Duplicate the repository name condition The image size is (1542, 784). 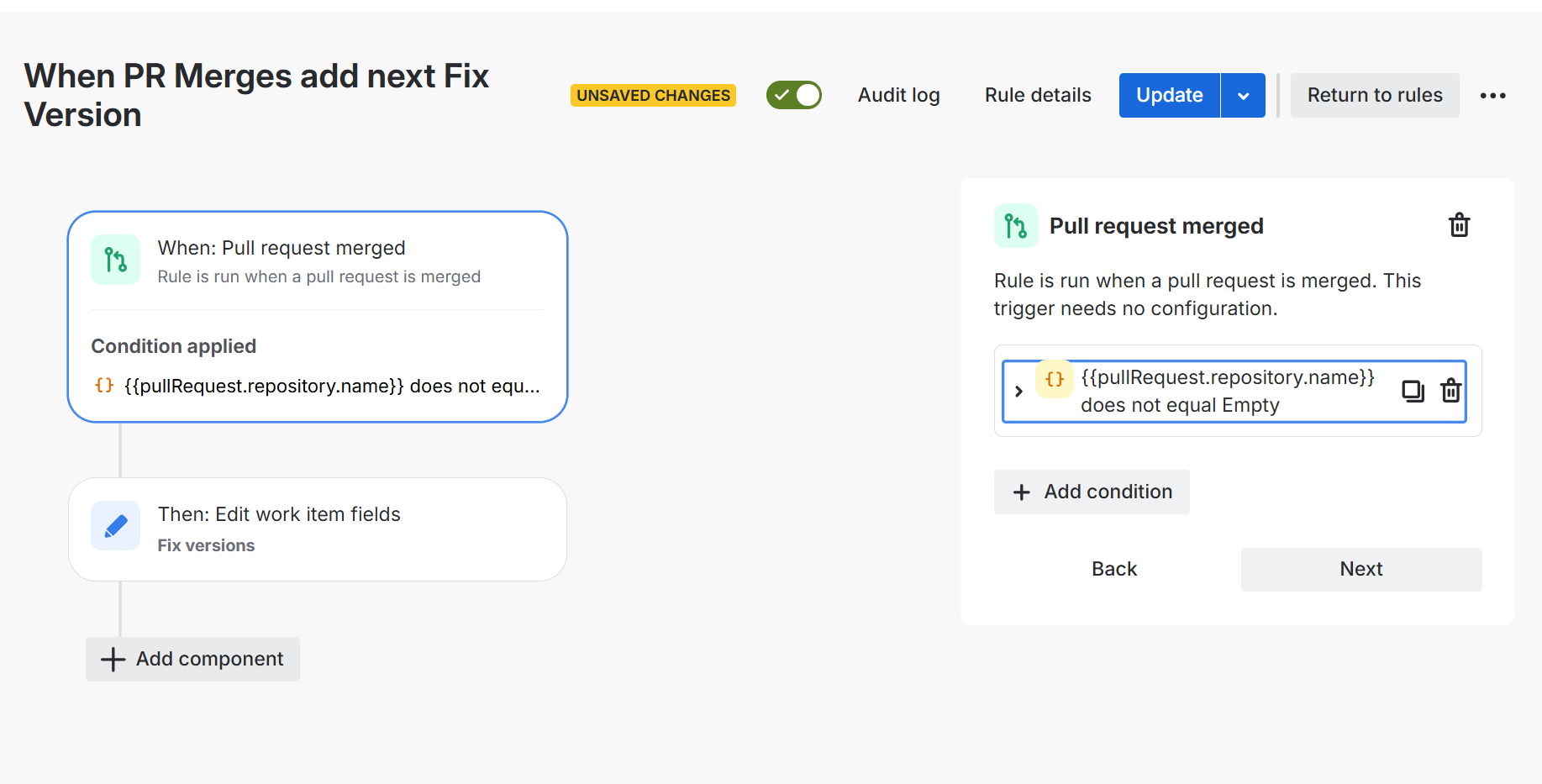click(1413, 391)
